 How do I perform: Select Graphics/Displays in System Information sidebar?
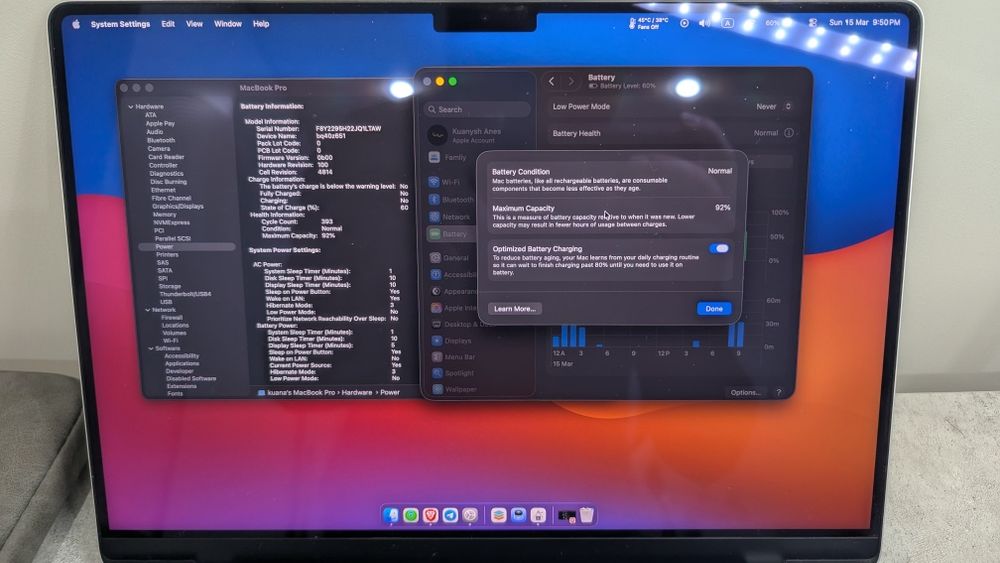tap(178, 207)
